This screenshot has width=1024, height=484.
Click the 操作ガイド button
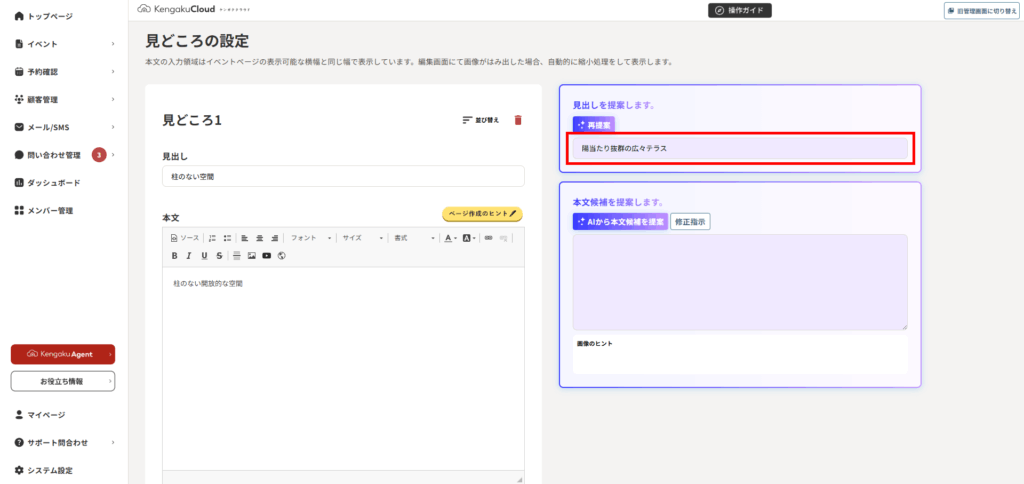click(740, 10)
